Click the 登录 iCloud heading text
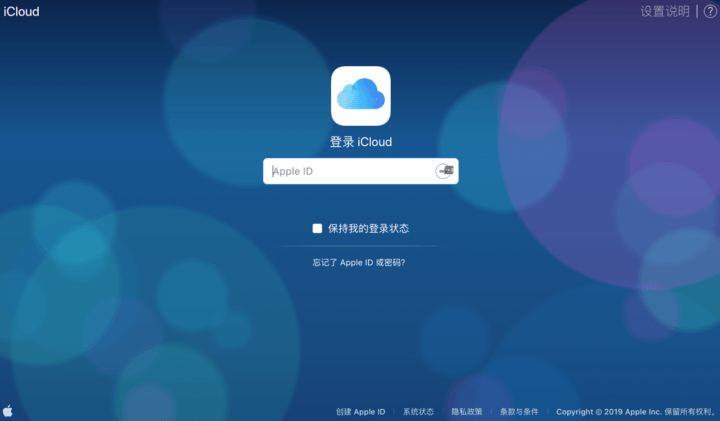 coord(361,142)
